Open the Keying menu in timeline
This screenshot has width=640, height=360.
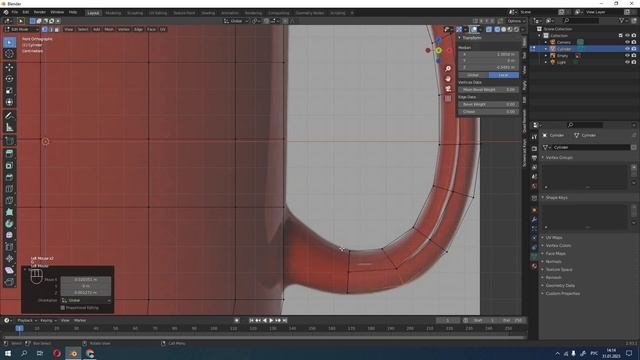(48, 320)
